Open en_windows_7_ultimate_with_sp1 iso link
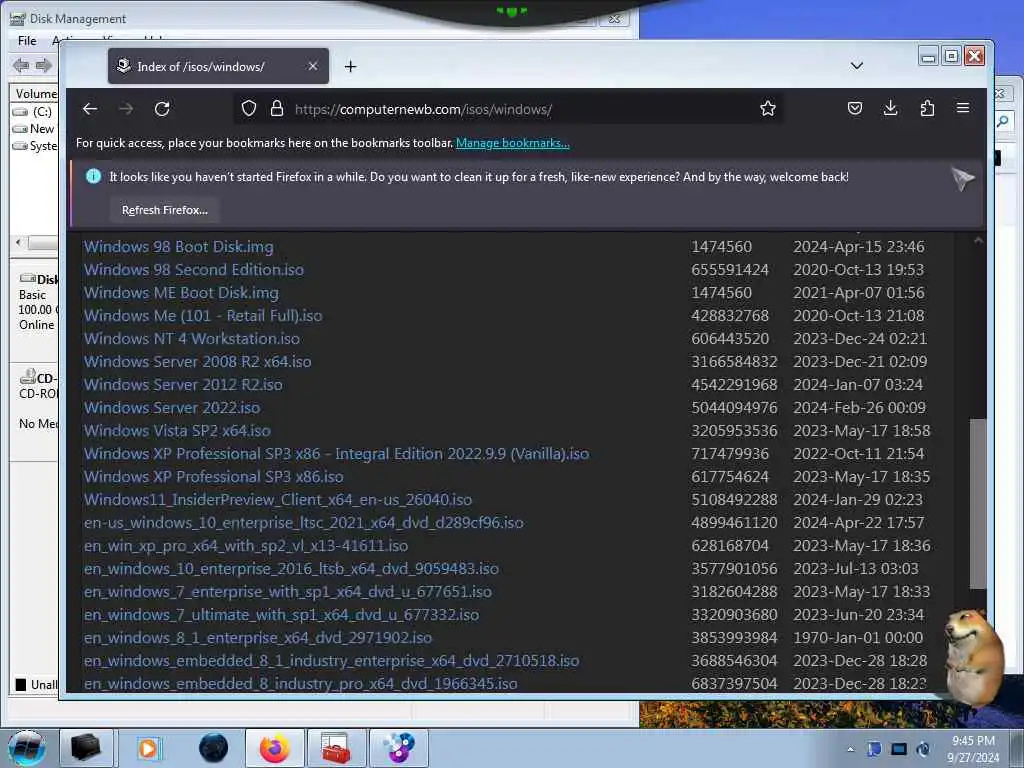Viewport: 1024px width, 768px height. pyautogui.click(x=281, y=615)
